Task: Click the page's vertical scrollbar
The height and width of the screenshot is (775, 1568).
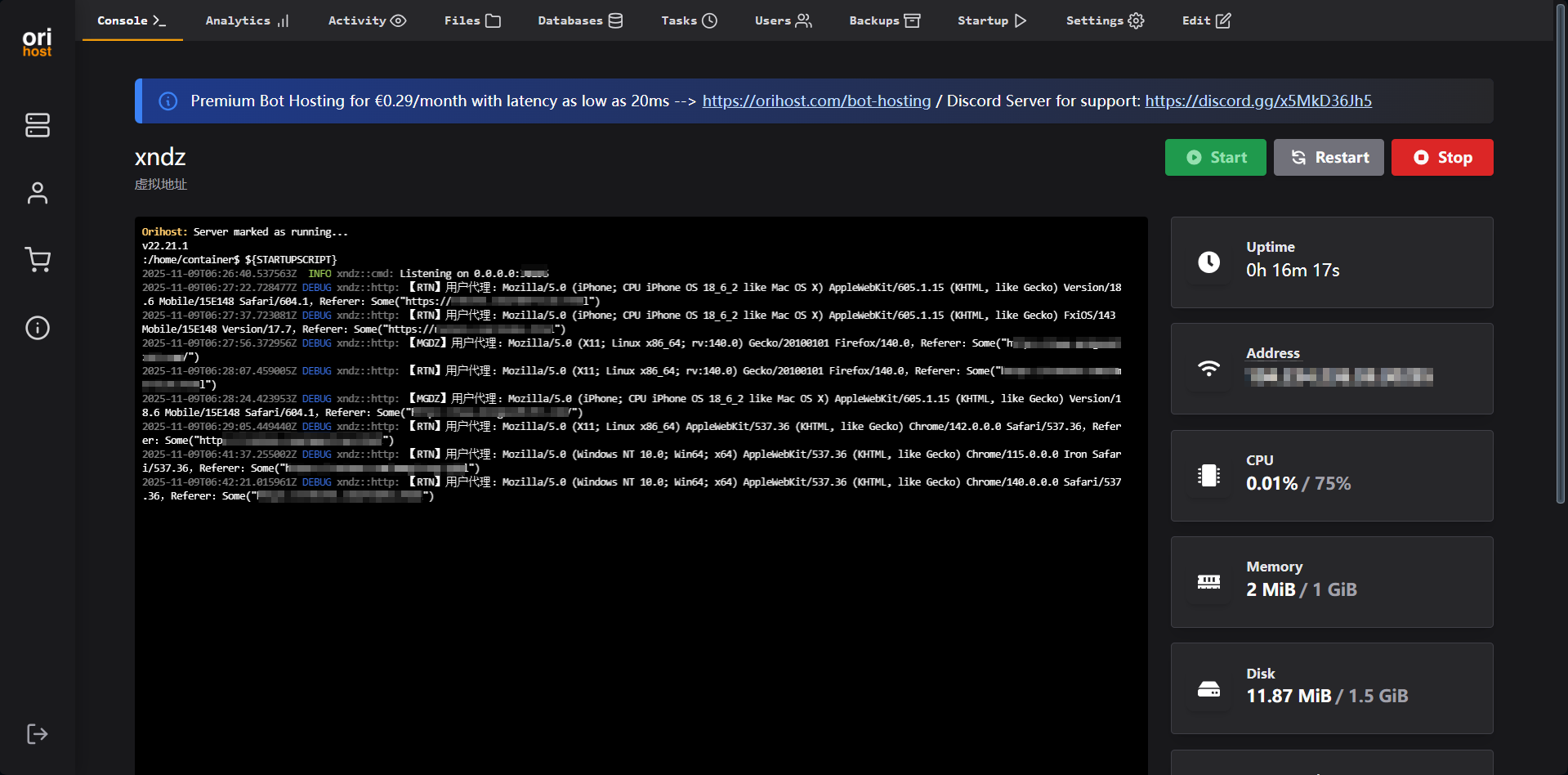Action: [1561, 245]
